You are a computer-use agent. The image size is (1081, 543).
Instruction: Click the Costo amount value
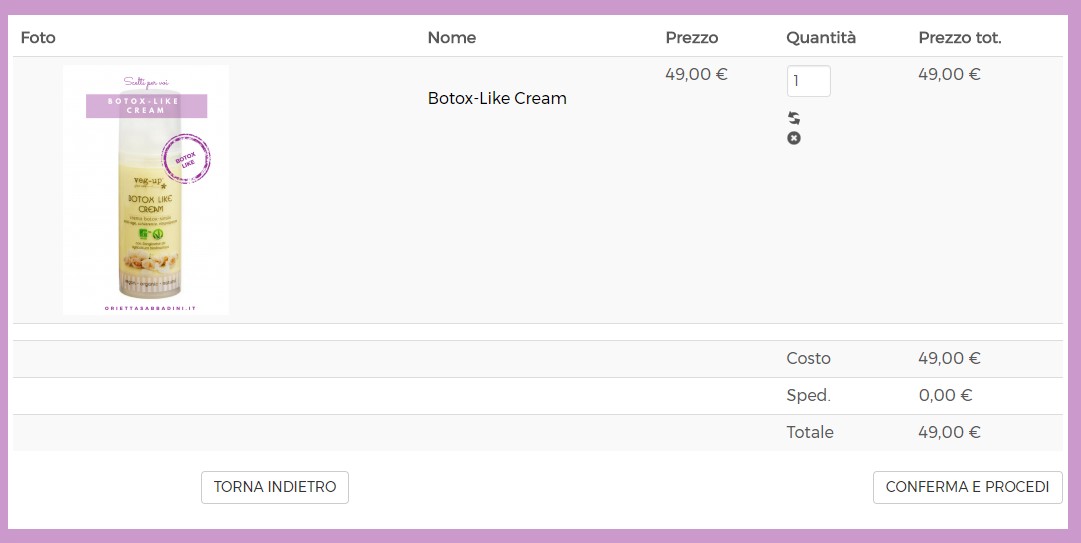point(949,358)
